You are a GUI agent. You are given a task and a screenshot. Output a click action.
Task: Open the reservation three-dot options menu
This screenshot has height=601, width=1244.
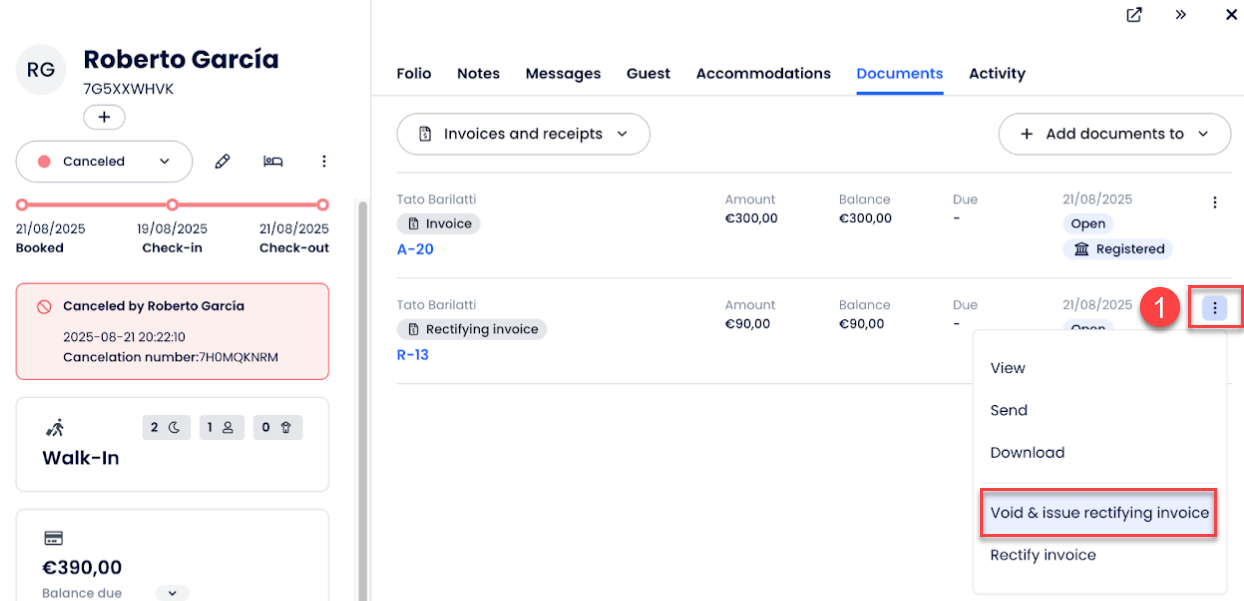coord(323,161)
